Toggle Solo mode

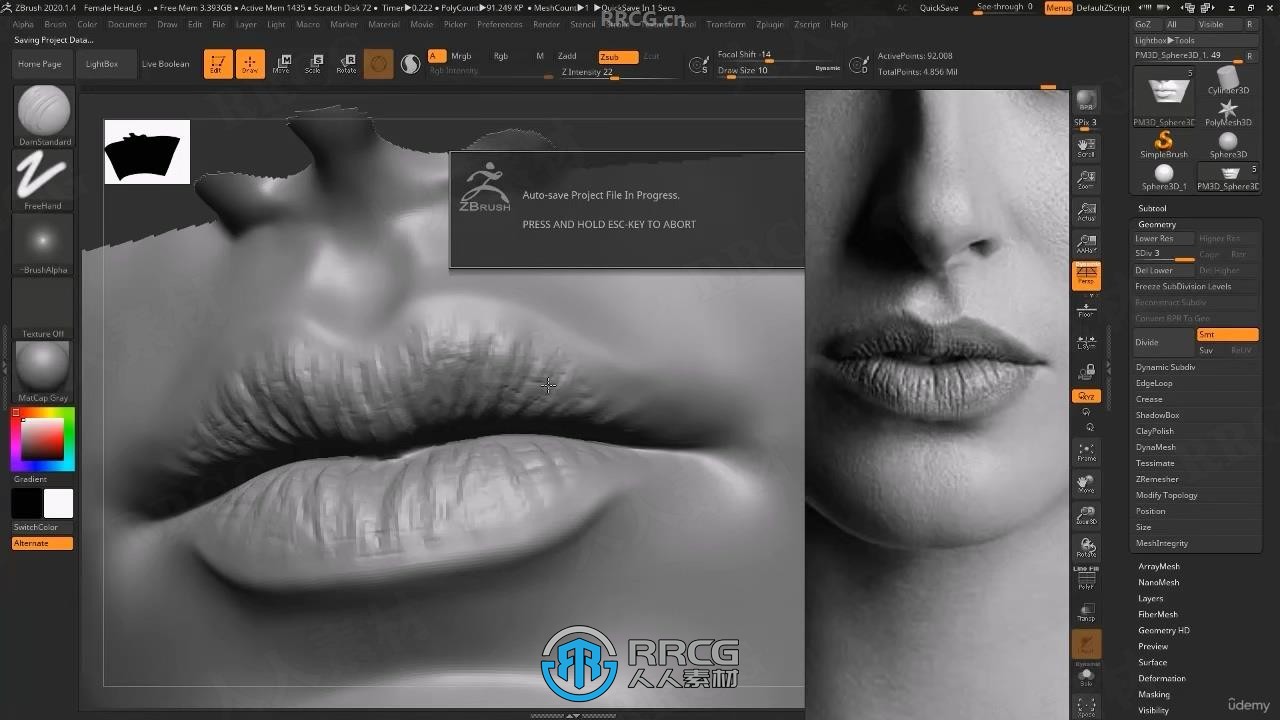(x=1086, y=677)
